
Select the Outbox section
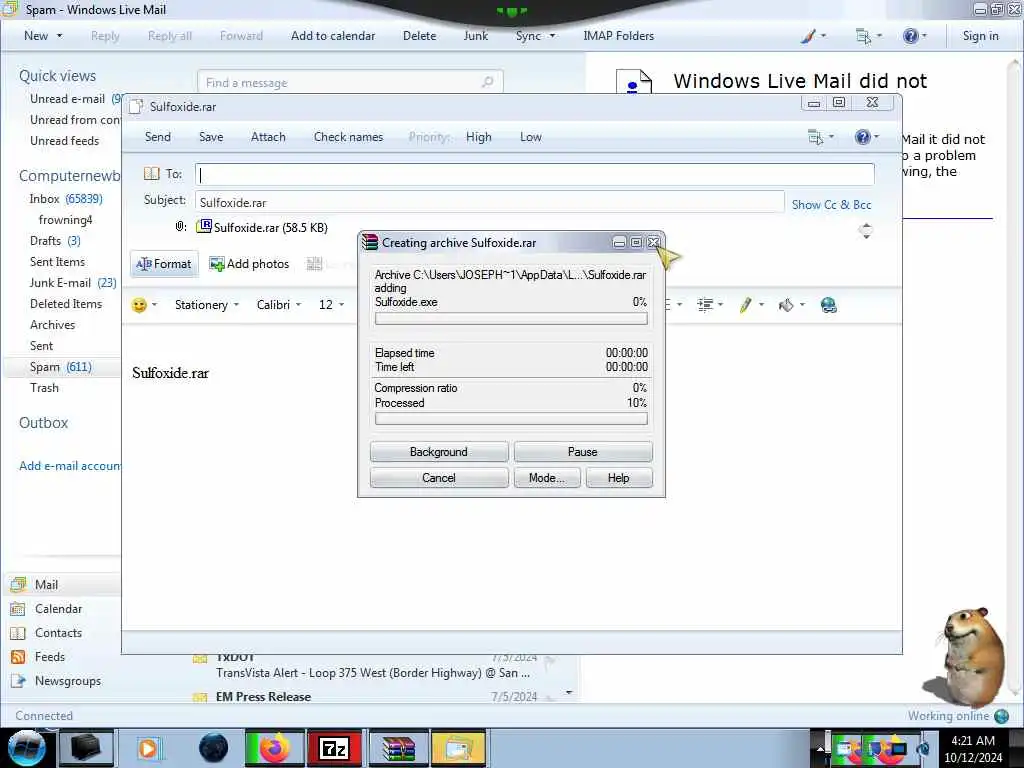coord(44,423)
